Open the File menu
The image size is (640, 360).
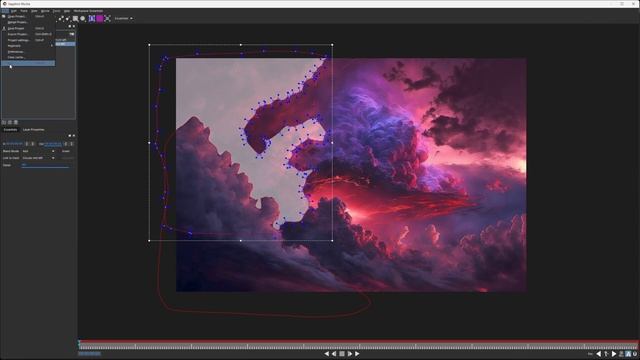tap(5, 11)
